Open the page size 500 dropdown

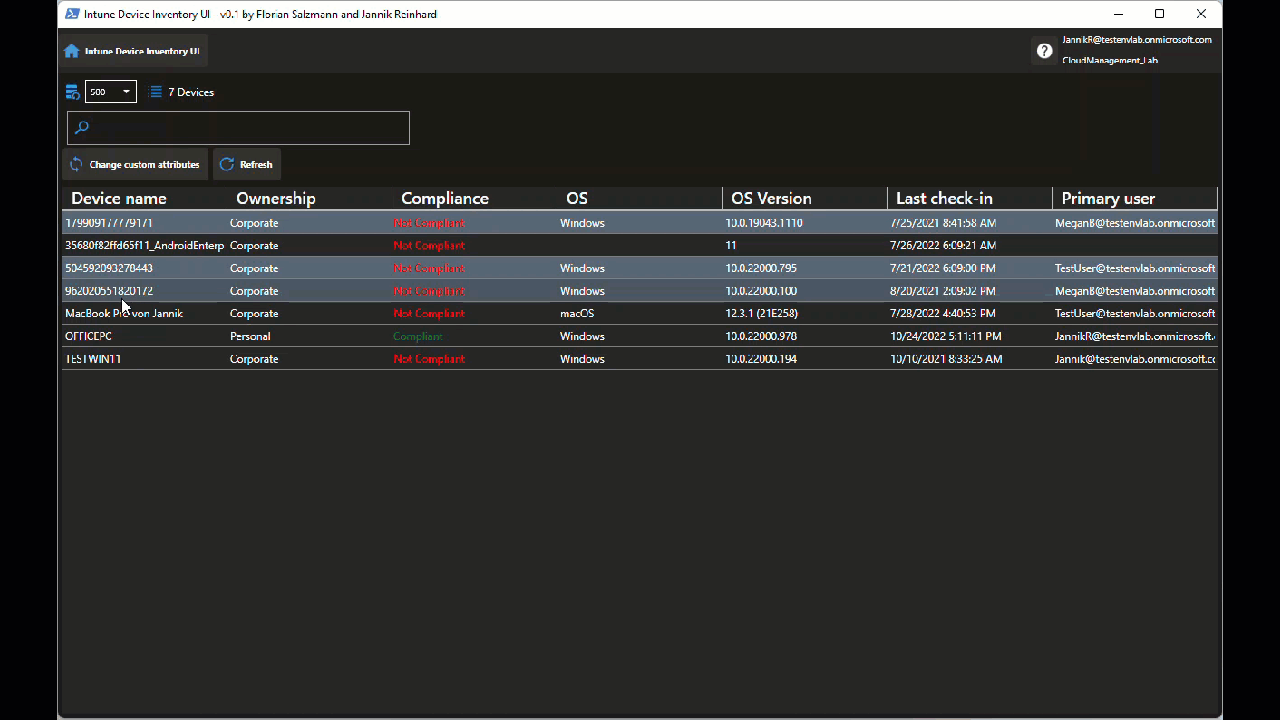(110, 91)
